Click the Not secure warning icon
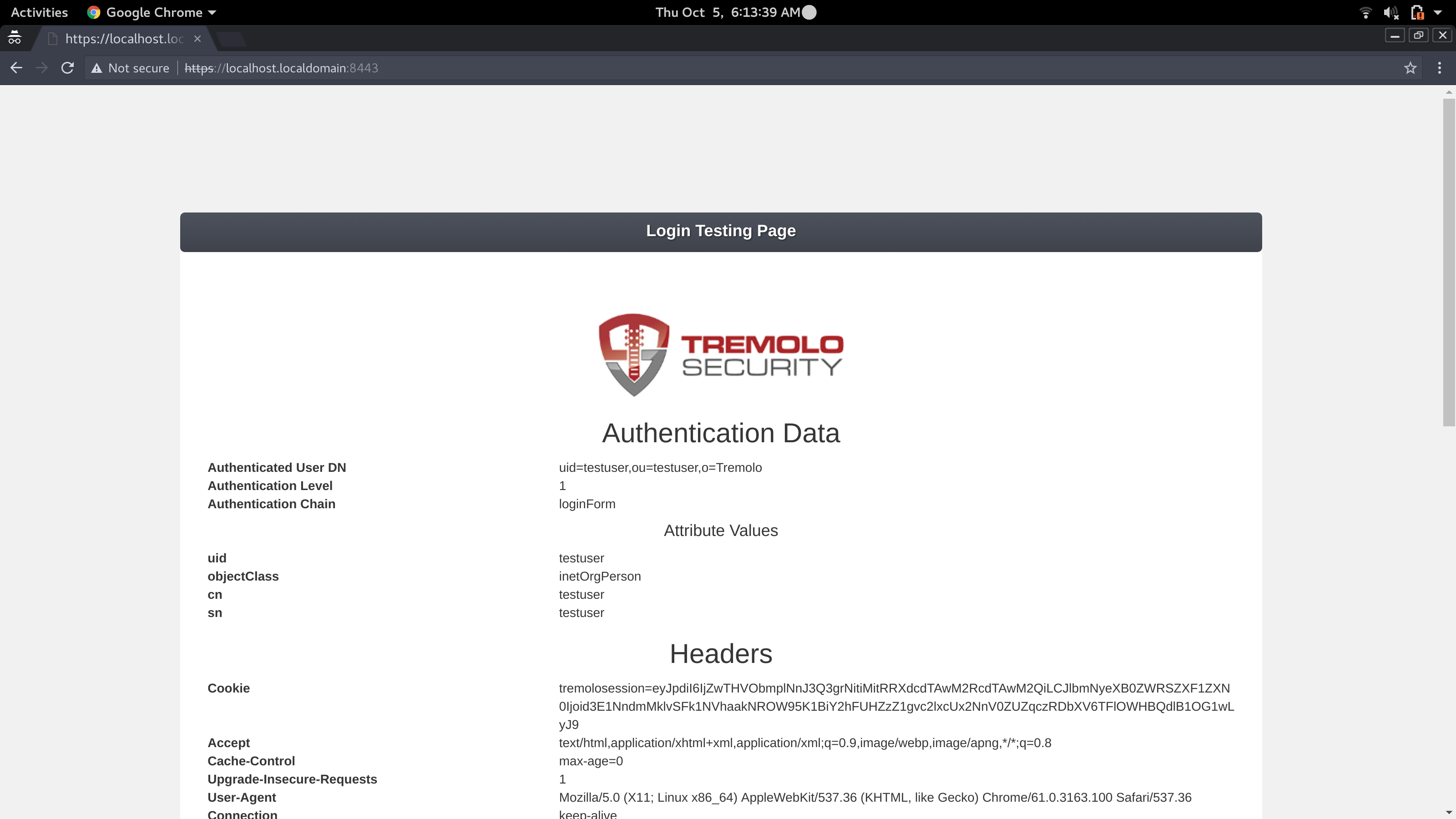 (96, 68)
